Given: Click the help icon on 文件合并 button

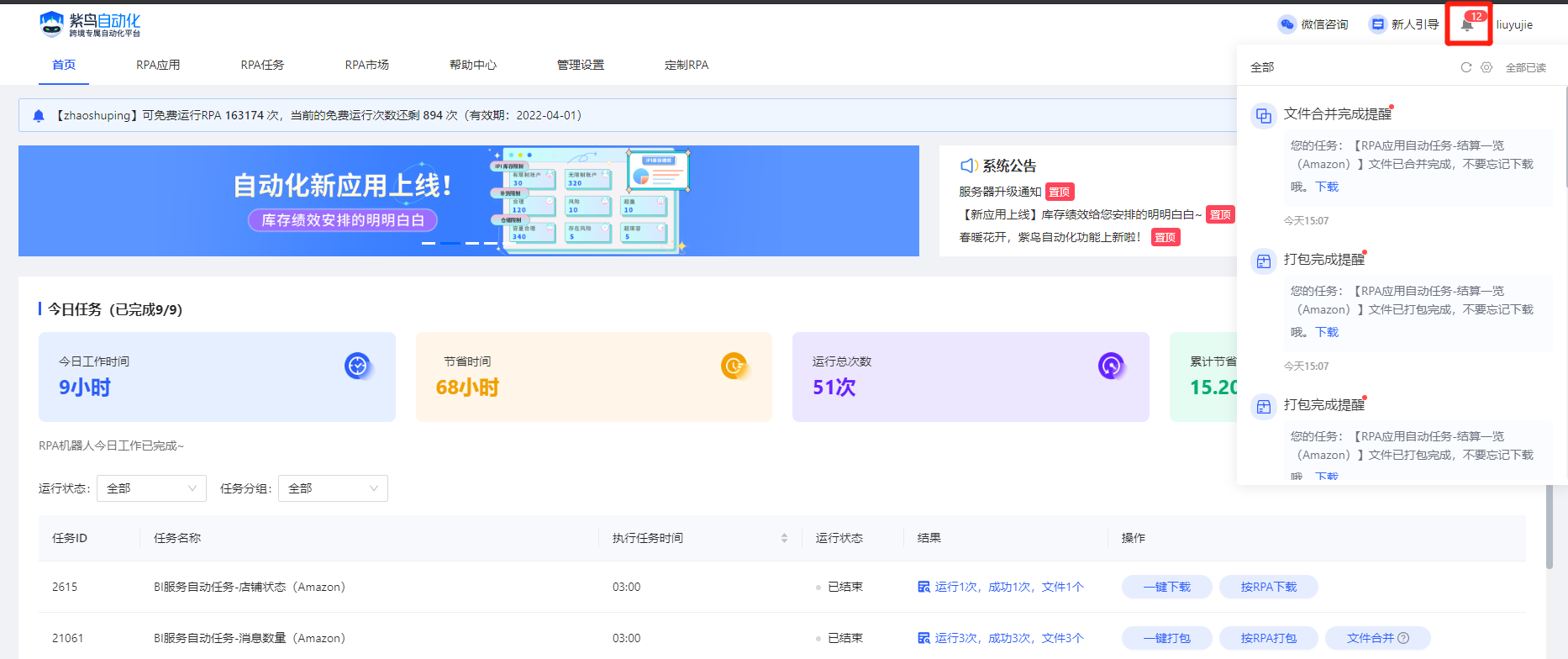Looking at the screenshot, I should (1403, 638).
